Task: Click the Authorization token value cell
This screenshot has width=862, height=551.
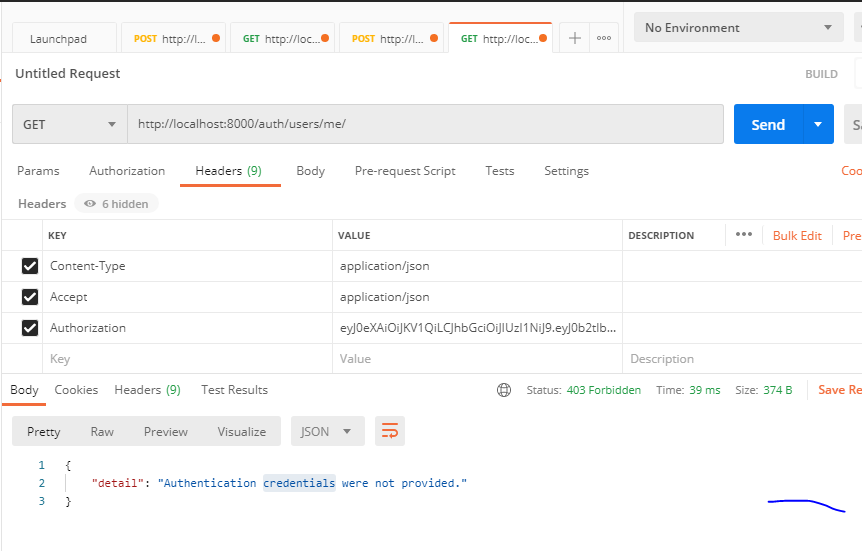Action: (477, 328)
